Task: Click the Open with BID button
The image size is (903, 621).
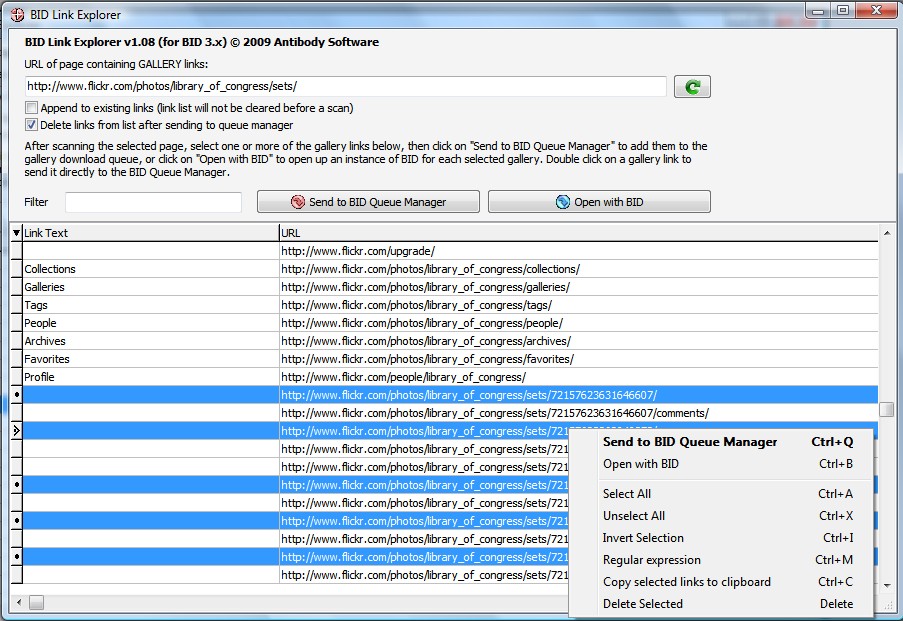Action: pyautogui.click(x=599, y=202)
